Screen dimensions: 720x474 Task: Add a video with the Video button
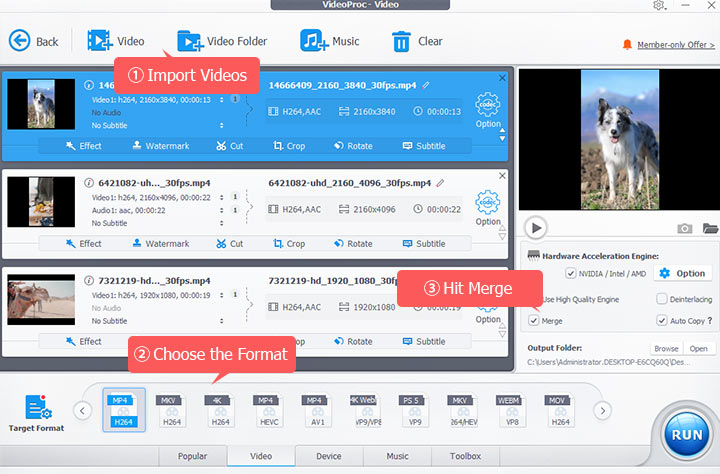click(116, 41)
